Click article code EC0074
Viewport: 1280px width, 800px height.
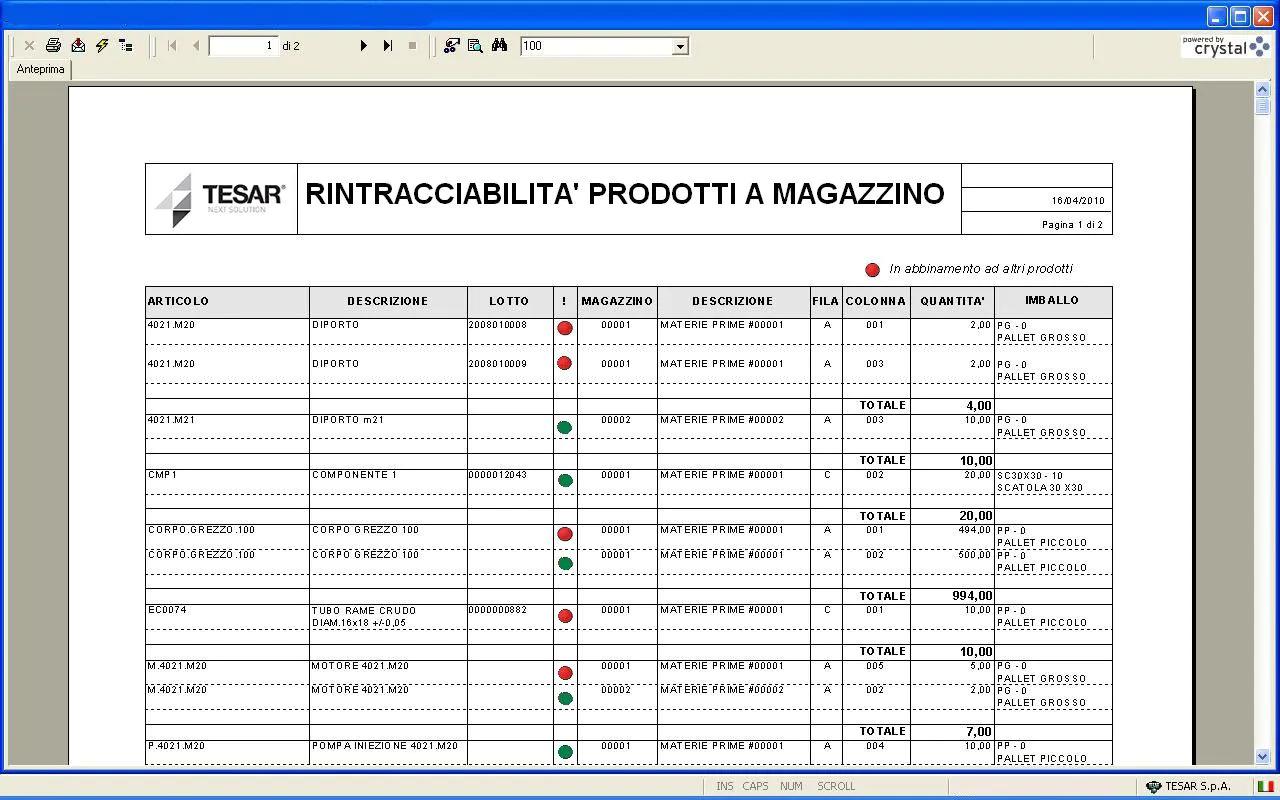(167, 610)
